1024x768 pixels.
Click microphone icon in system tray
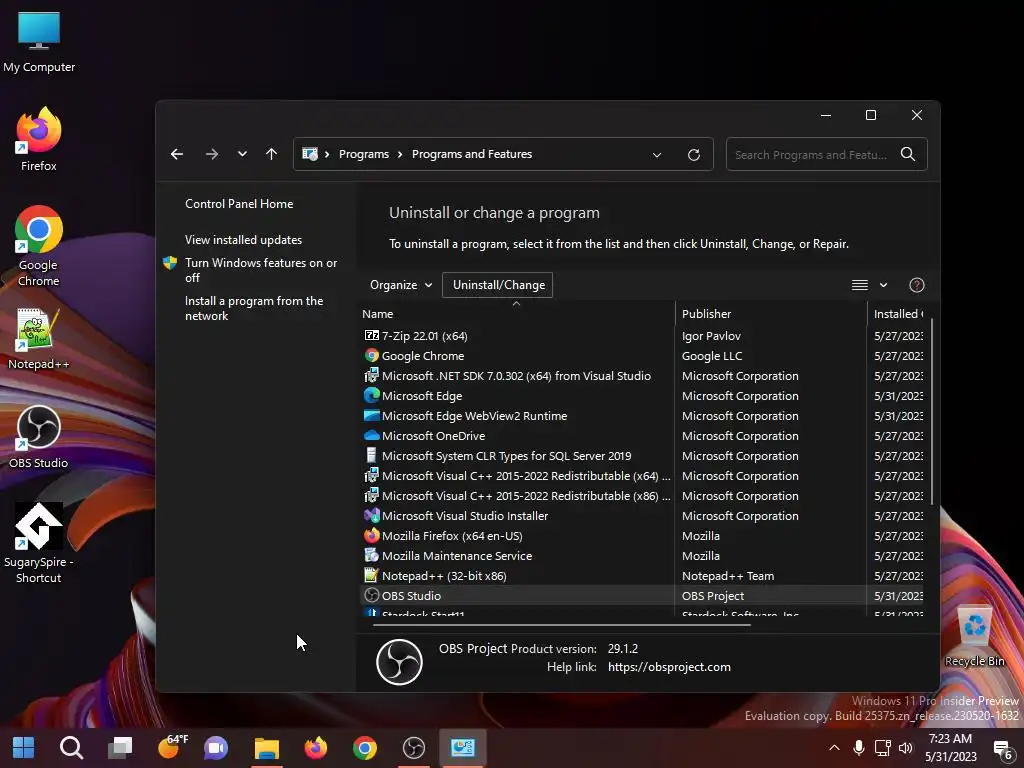(x=859, y=748)
